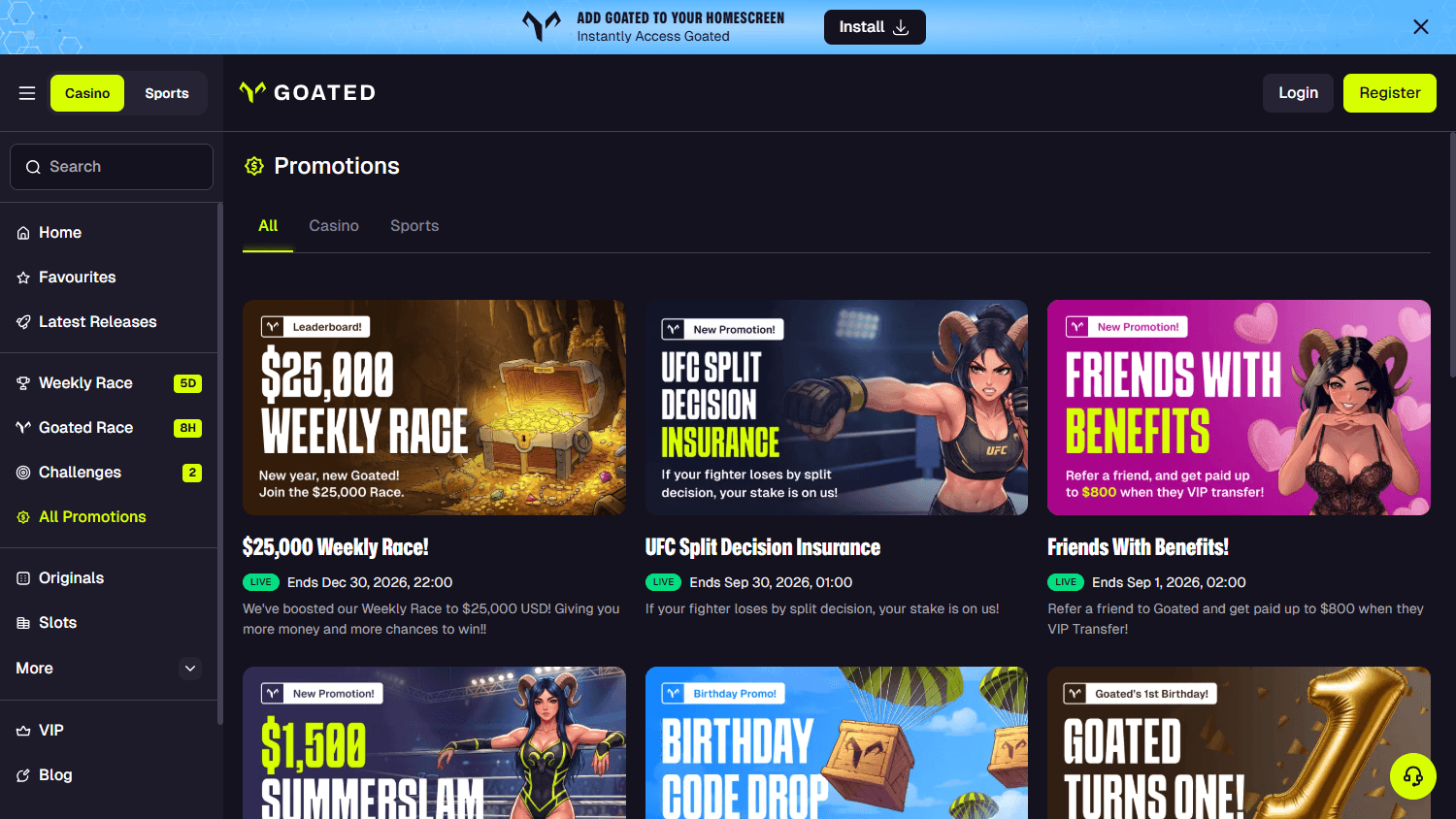Image resolution: width=1456 pixels, height=819 pixels.
Task: Click the Weekly Race trophy icon
Action: coord(23,383)
